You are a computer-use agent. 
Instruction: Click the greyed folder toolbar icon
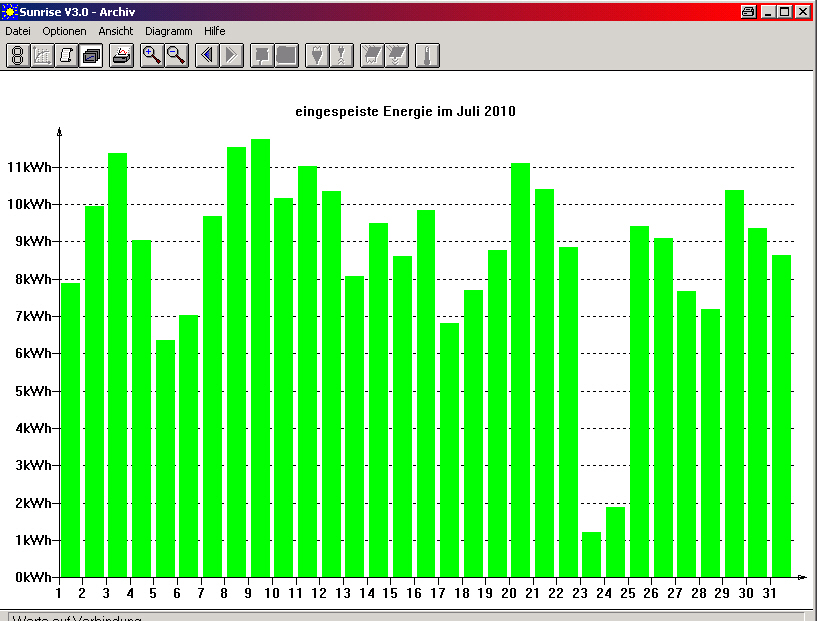point(287,55)
